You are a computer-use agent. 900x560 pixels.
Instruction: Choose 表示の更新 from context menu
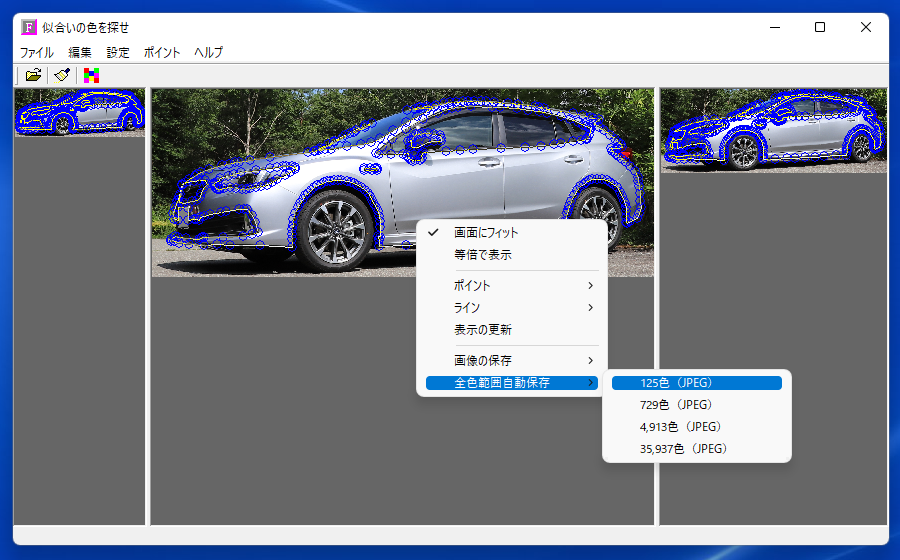coord(482,329)
